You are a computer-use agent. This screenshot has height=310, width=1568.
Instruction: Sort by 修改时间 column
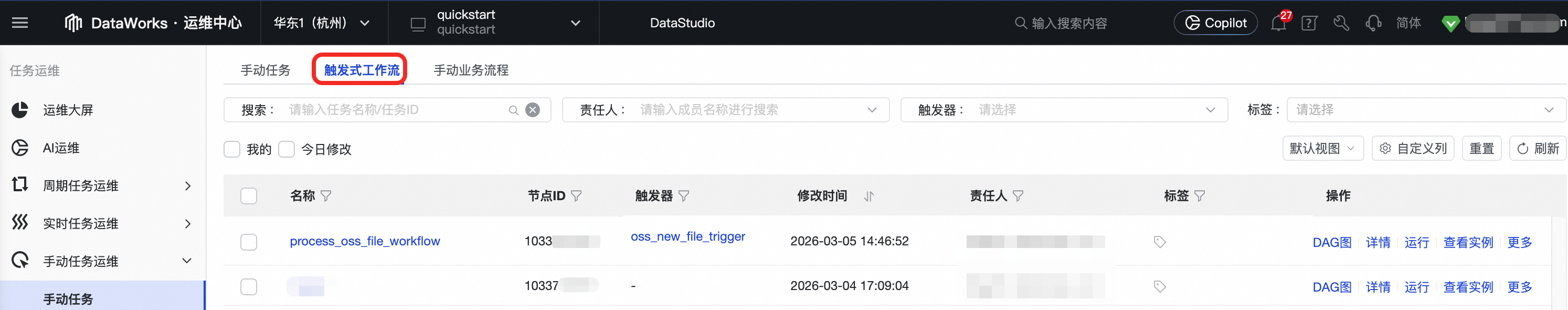click(868, 196)
